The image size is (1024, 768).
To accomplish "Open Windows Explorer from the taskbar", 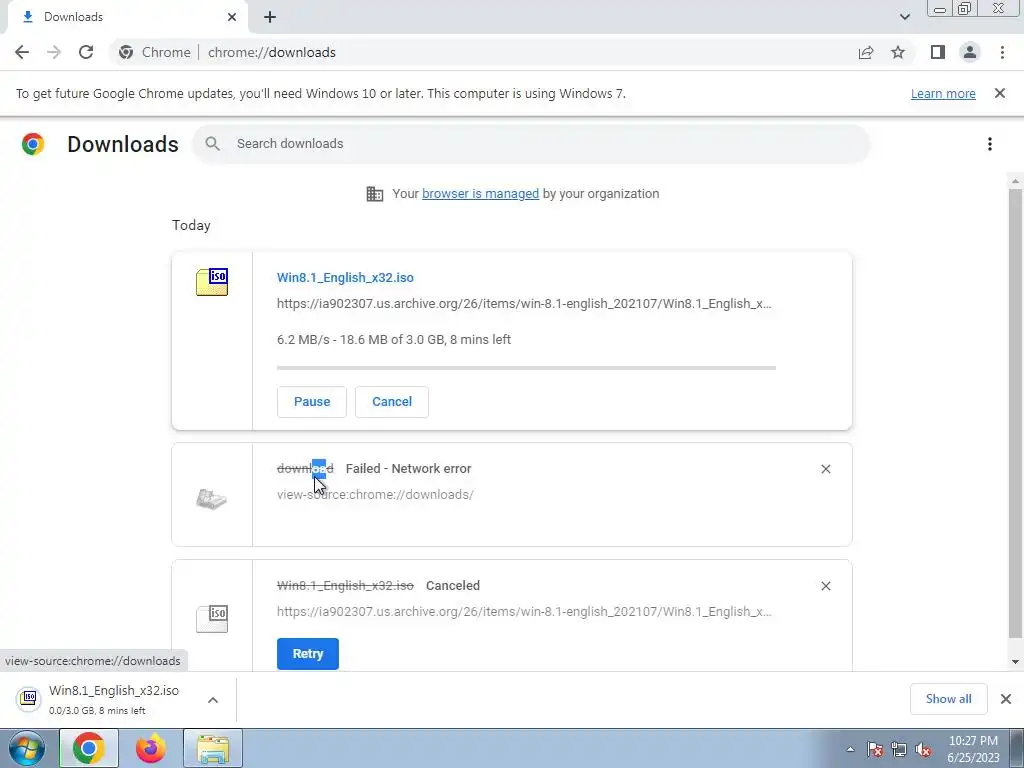I will tap(213, 748).
